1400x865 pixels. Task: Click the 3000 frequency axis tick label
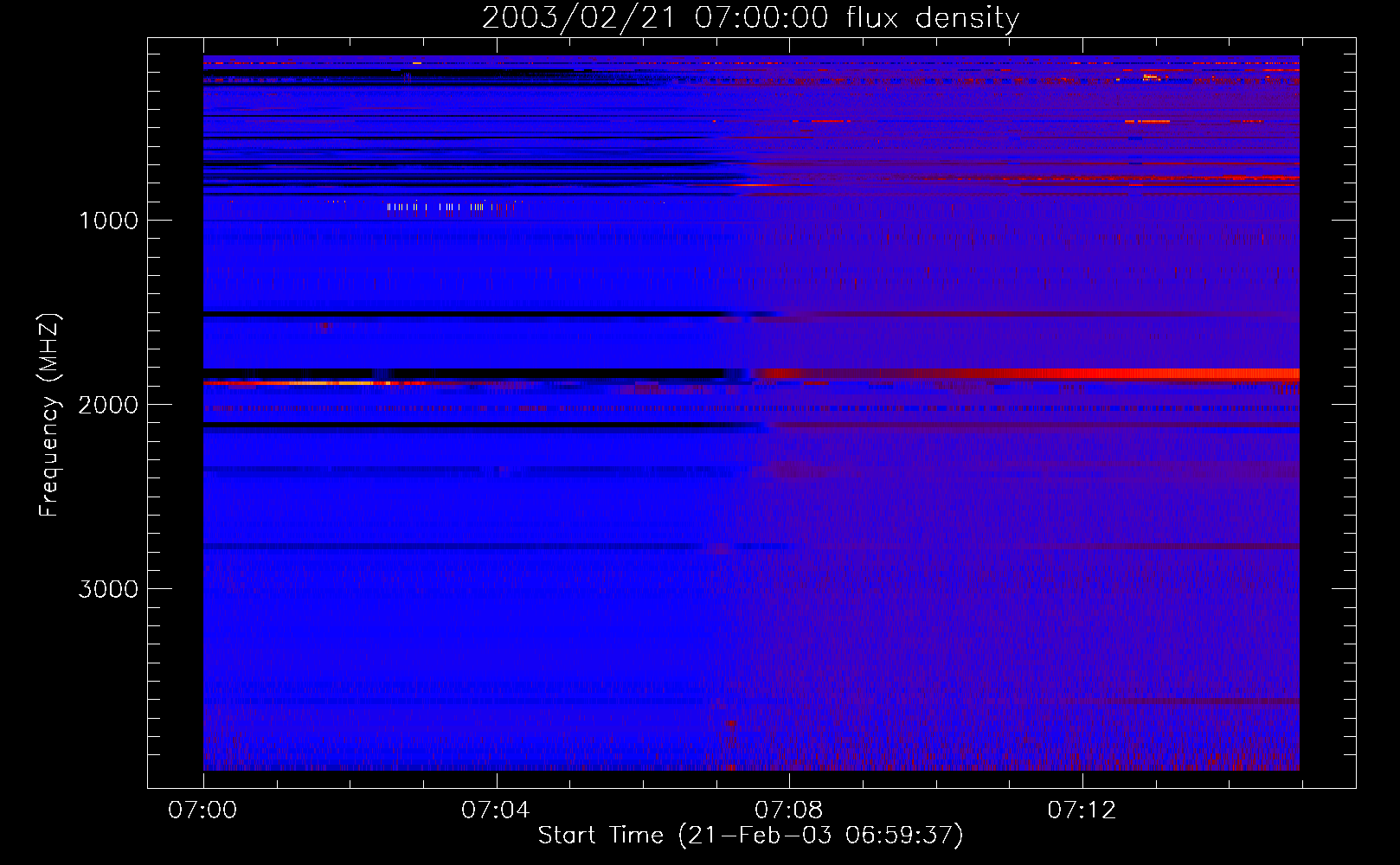click(108, 589)
